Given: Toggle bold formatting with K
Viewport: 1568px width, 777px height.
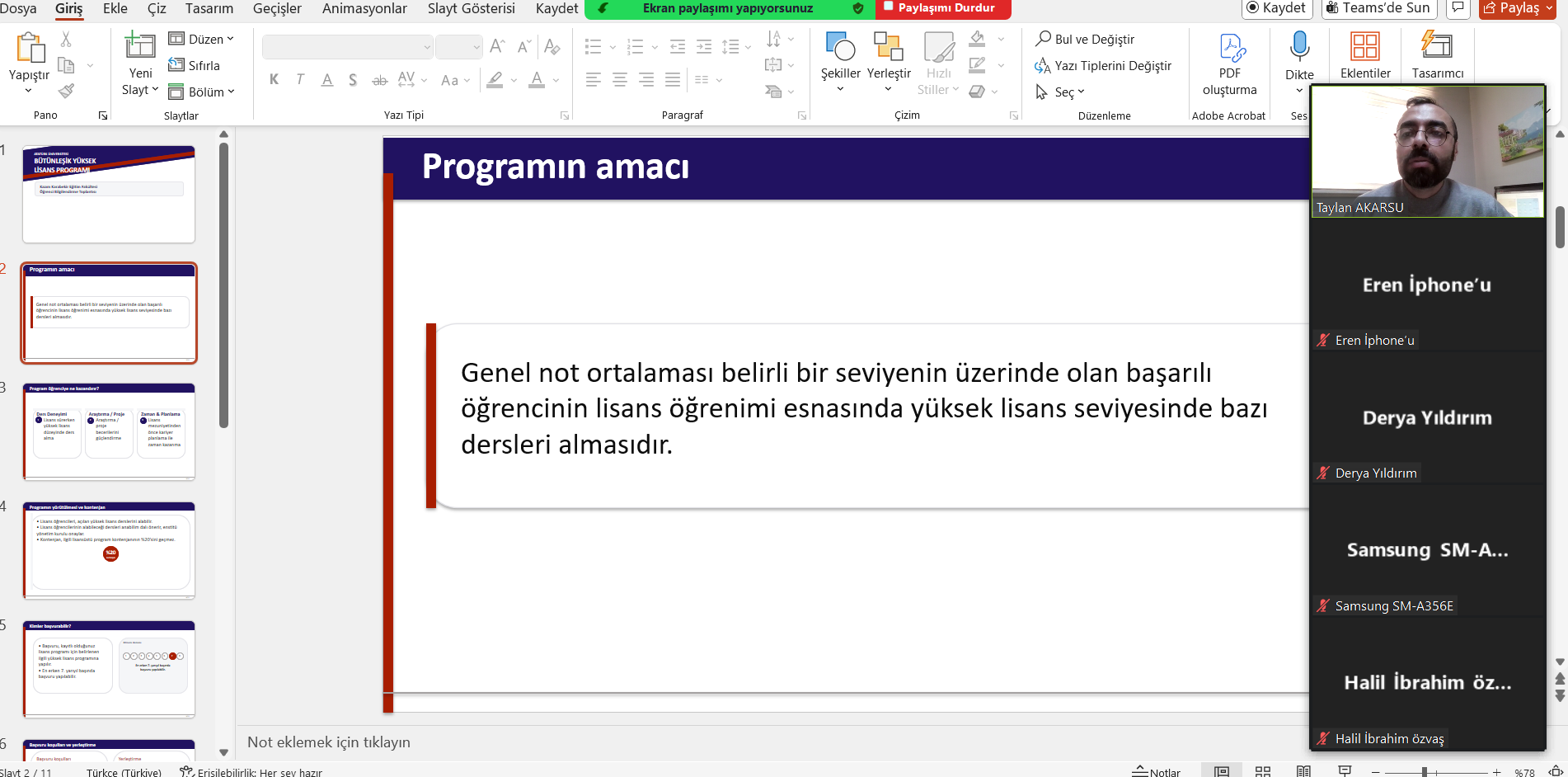Looking at the screenshot, I should 274,79.
